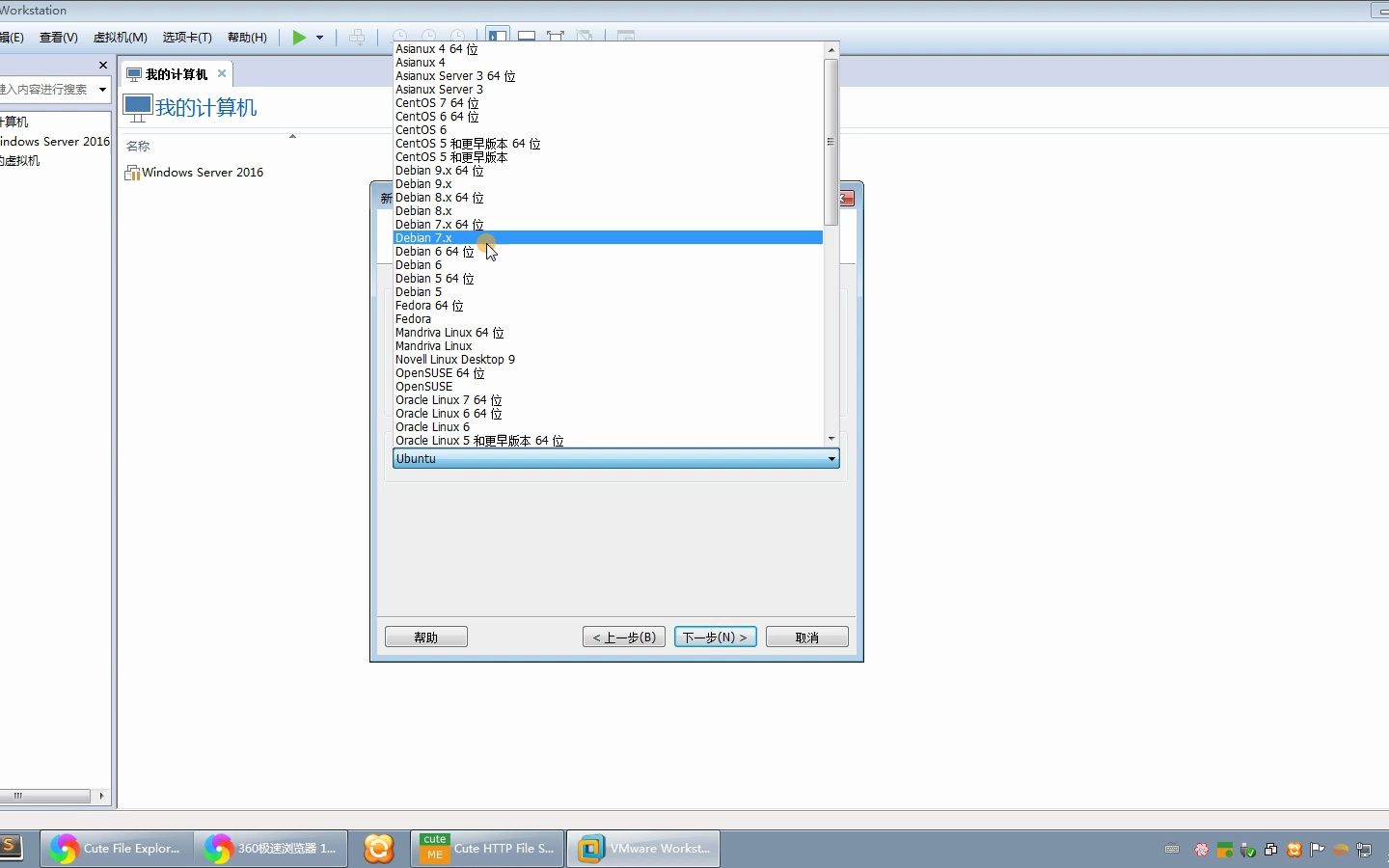Click the show library view toolbar icon
This screenshot has width=1389, height=868.
click(x=498, y=37)
